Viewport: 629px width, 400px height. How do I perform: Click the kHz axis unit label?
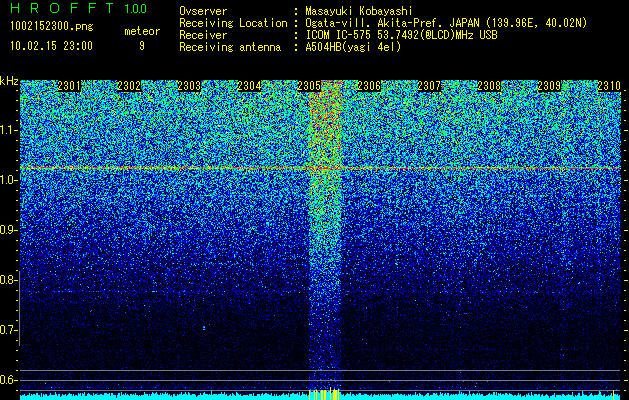(x=9, y=81)
